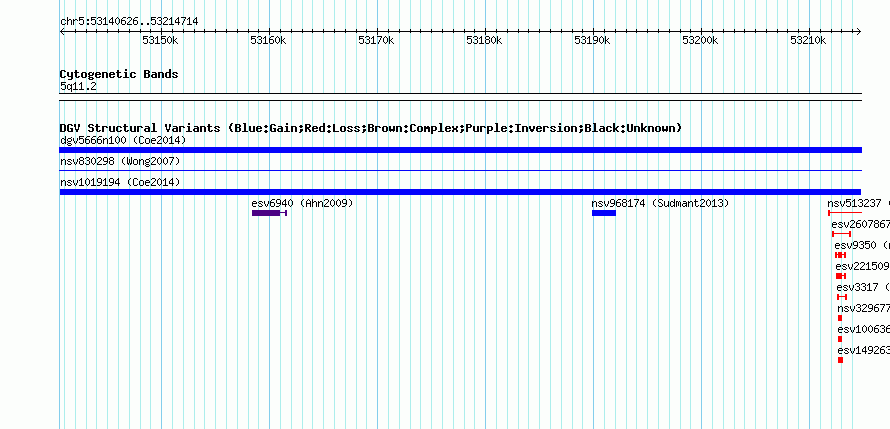890x429 pixels.
Task: Click the 53170k ruler position label
Action: click(x=376, y=40)
